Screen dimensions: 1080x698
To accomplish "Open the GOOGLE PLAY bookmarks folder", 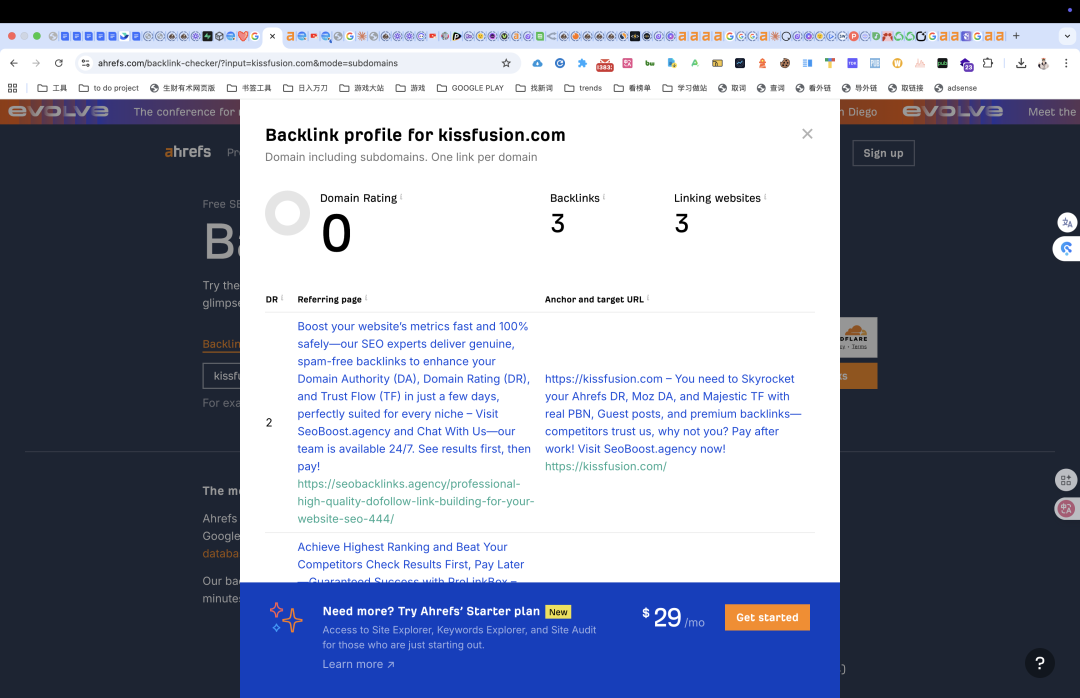I will click(470, 88).
